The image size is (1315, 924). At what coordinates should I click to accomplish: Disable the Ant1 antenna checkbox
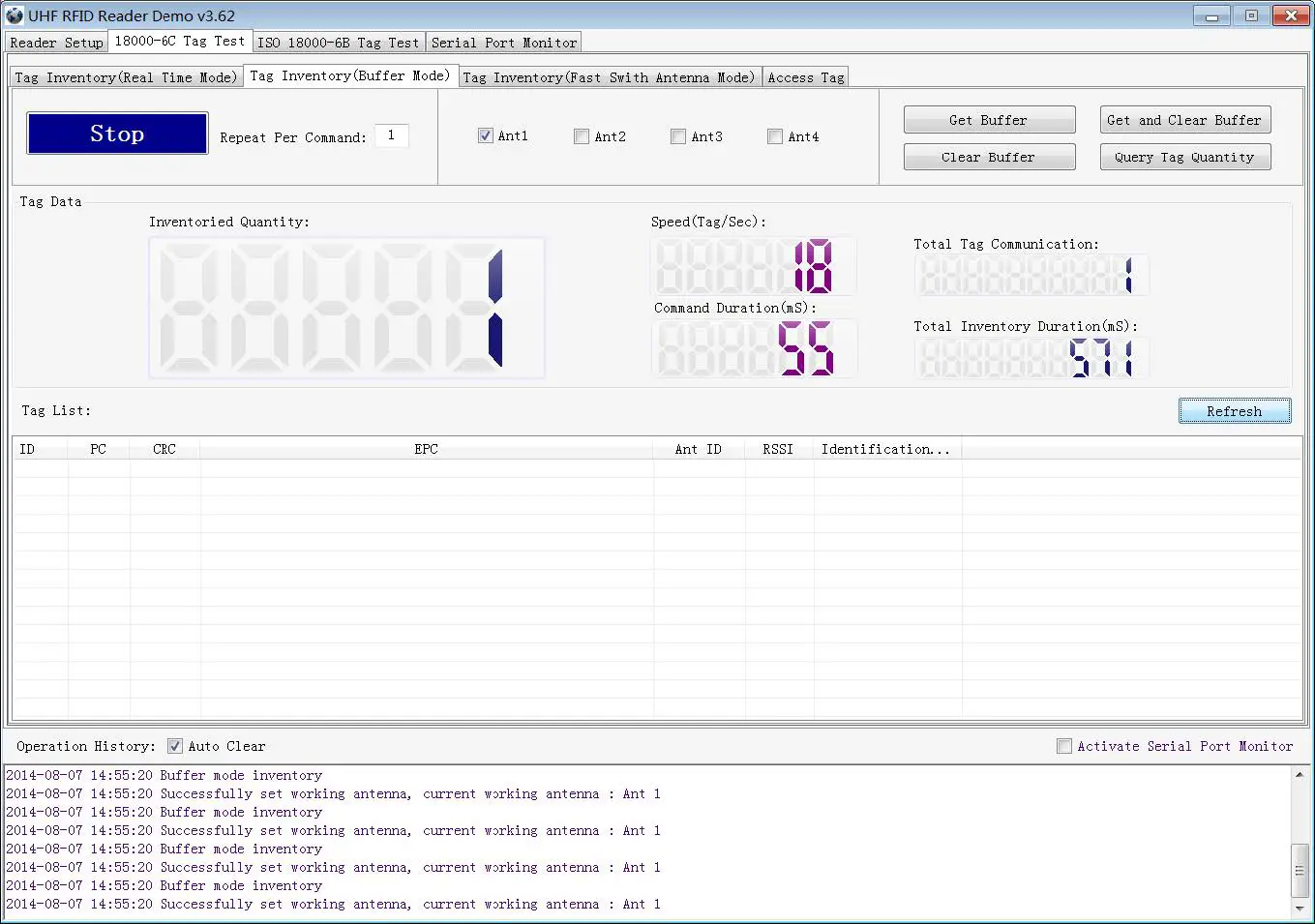pyautogui.click(x=485, y=135)
